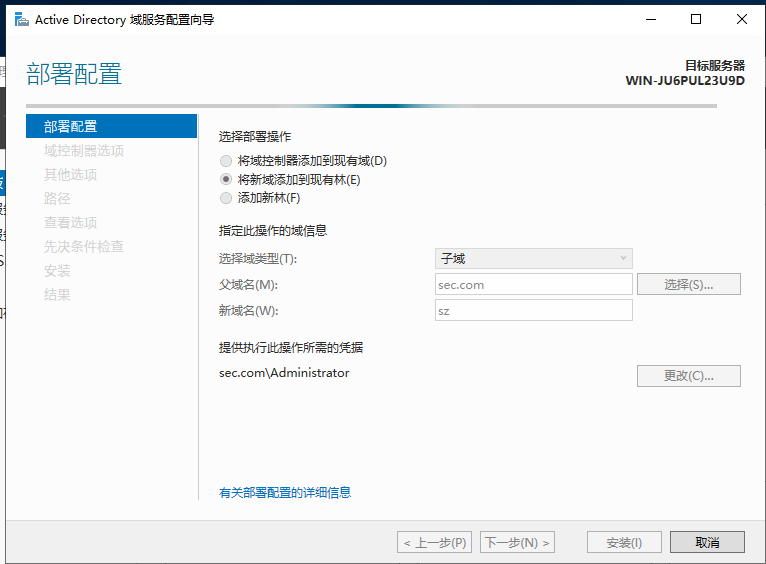Screen dimensions: 766x564
Task: Click the 父域名 field containing sec.com
Action: click(x=534, y=285)
